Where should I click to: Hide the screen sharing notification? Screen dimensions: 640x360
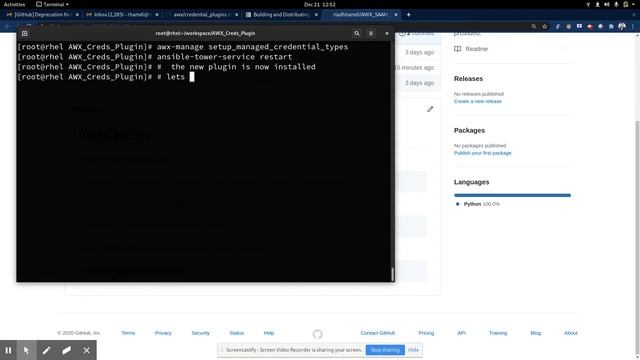[413, 350]
